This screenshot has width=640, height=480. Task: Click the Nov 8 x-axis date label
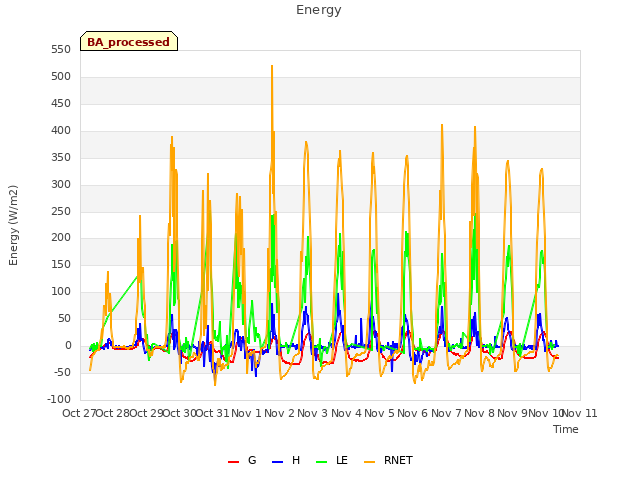pos(480,413)
